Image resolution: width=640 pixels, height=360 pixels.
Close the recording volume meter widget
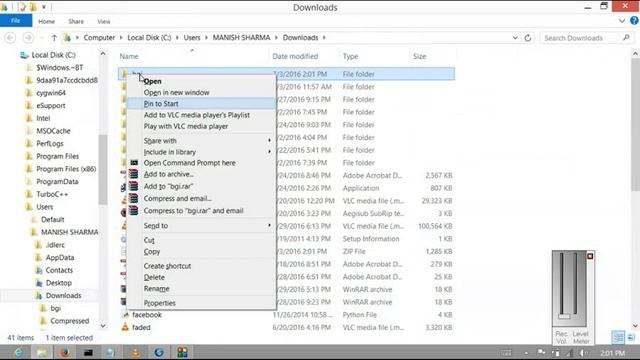pos(590,256)
